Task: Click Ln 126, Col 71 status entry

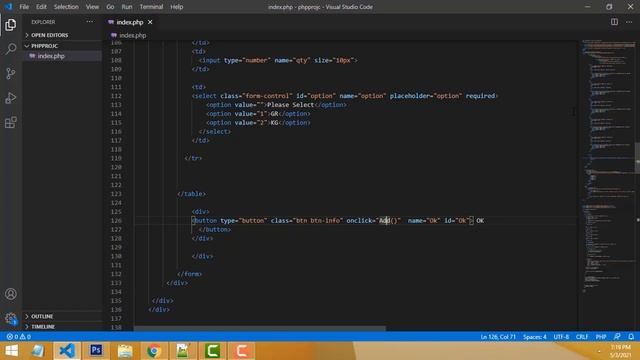Action: coord(498,337)
